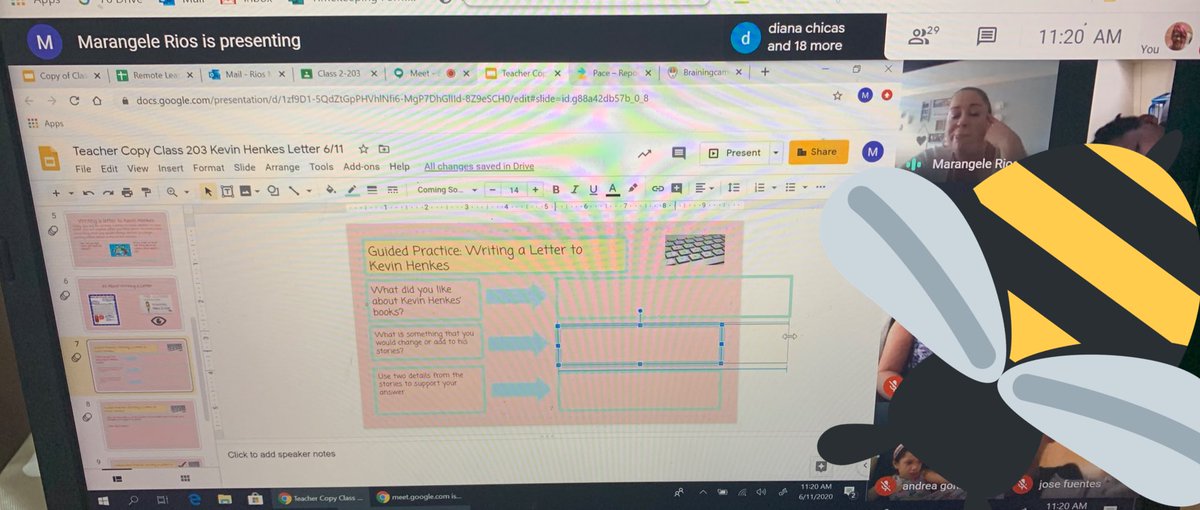Image resolution: width=1200 pixels, height=510 pixels.
Task: Open the Present options dropdown arrow
Action: tap(776, 153)
